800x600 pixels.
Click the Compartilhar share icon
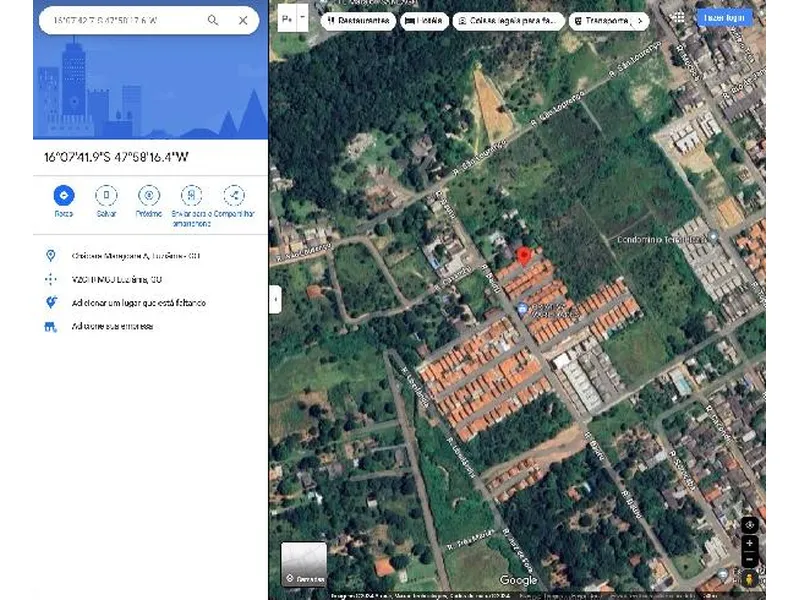(x=234, y=196)
